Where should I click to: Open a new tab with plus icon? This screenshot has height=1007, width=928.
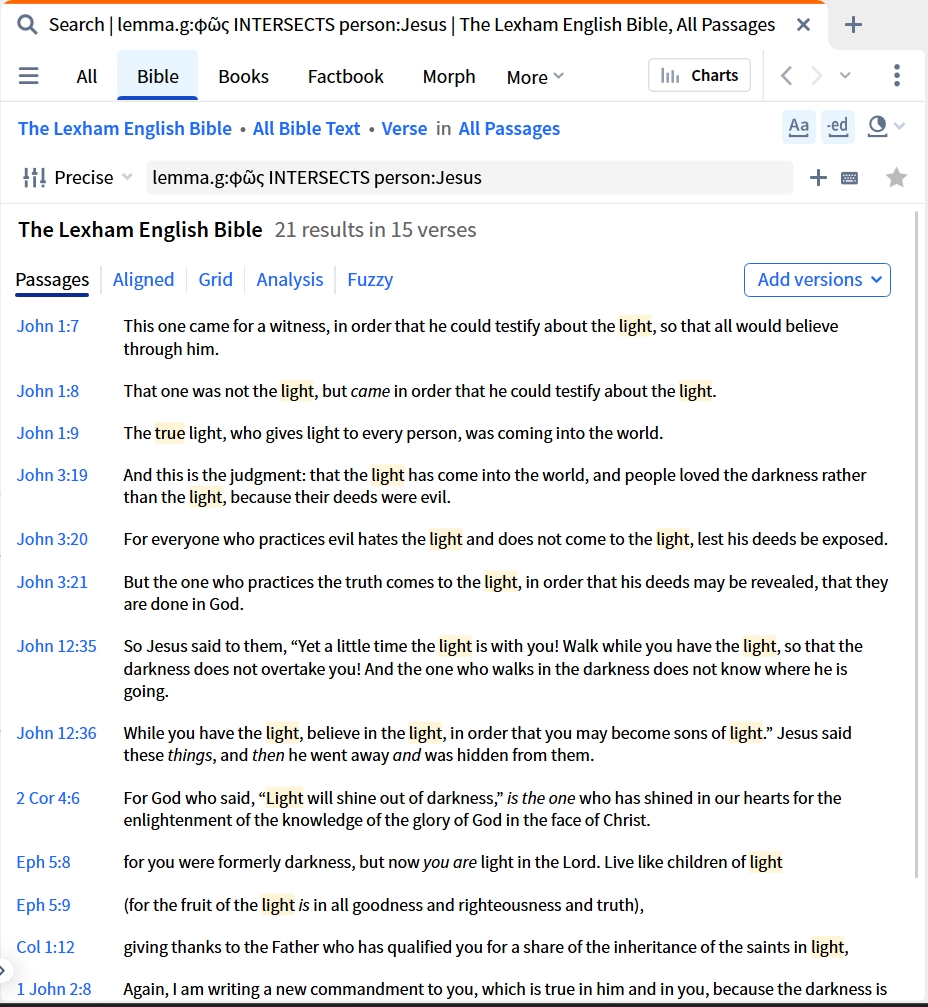(x=853, y=25)
